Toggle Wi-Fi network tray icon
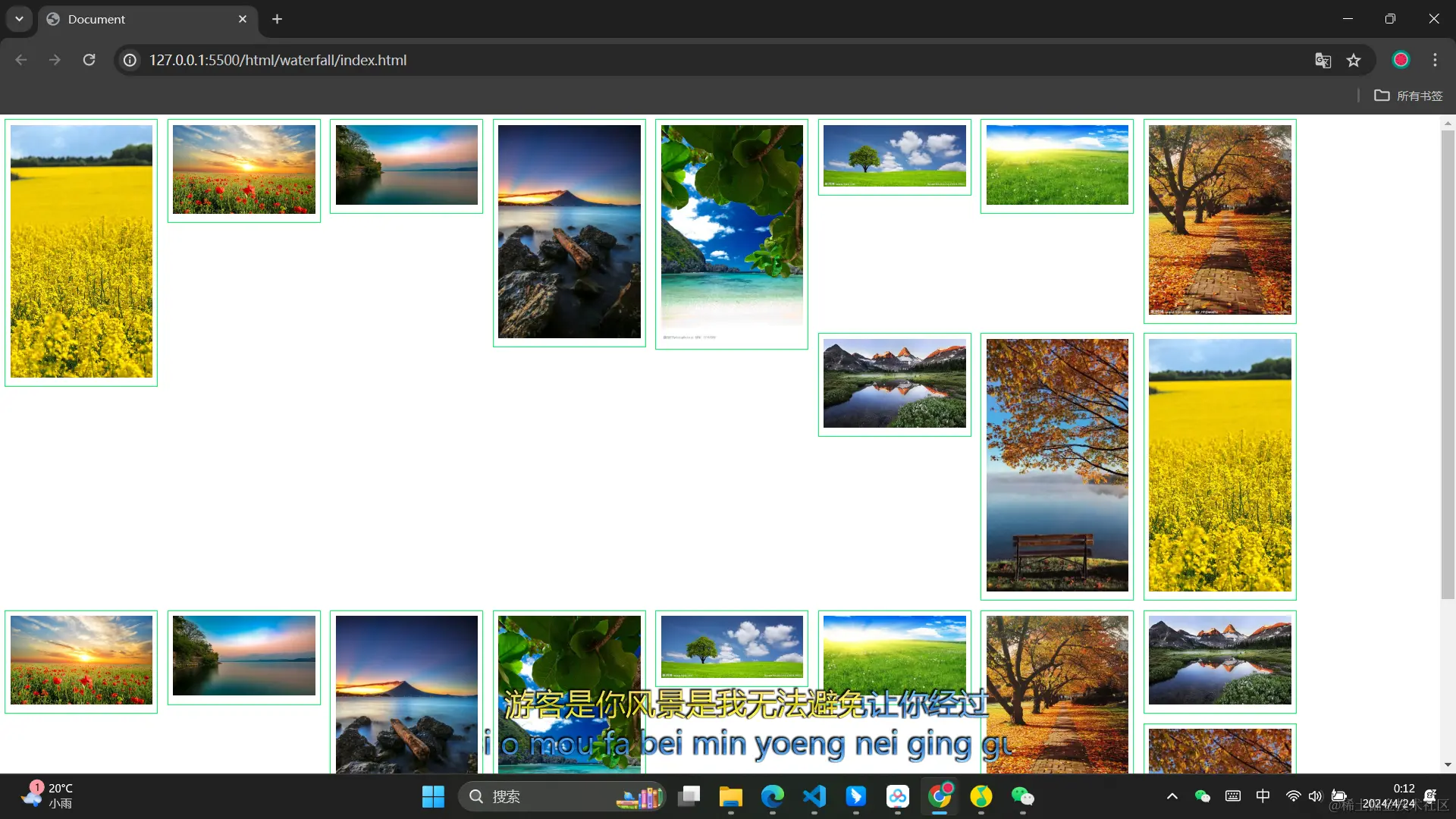The width and height of the screenshot is (1456, 819). click(x=1293, y=795)
